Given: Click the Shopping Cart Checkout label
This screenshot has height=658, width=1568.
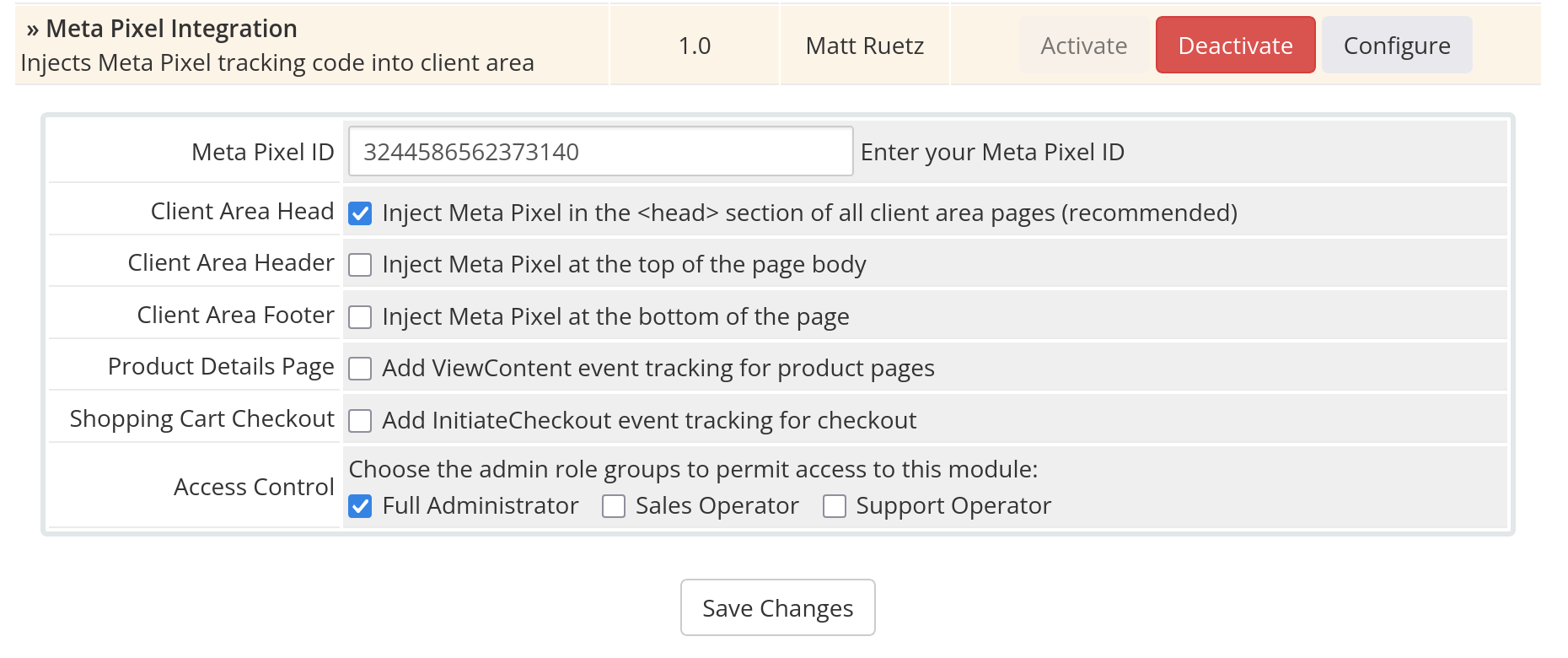Looking at the screenshot, I should point(202,419).
